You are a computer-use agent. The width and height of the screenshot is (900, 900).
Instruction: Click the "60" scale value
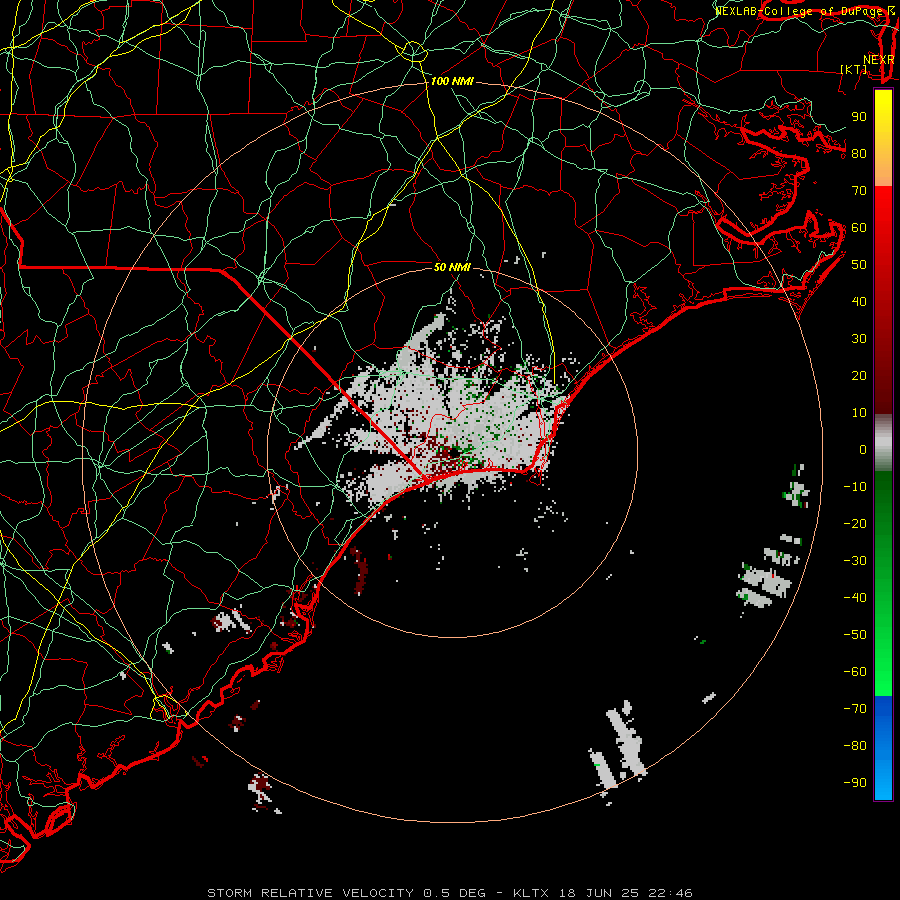coord(859,228)
